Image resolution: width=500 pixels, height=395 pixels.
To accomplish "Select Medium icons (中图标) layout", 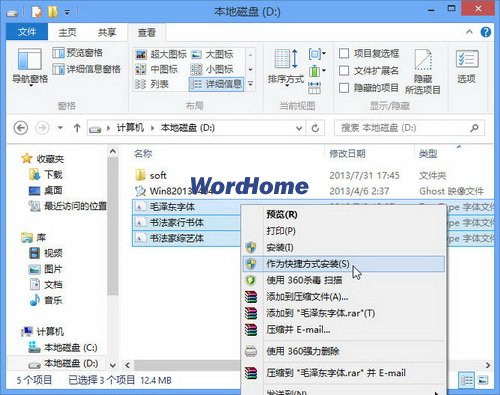I will pos(157,69).
